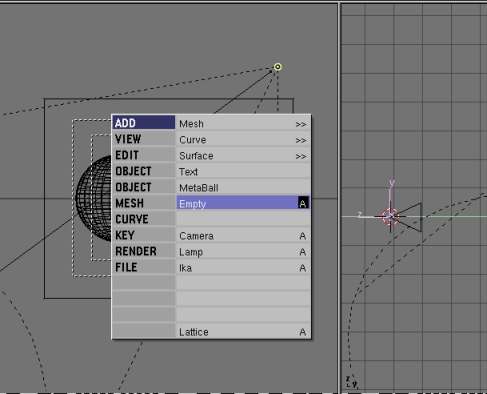Add a Text object

[243, 172]
